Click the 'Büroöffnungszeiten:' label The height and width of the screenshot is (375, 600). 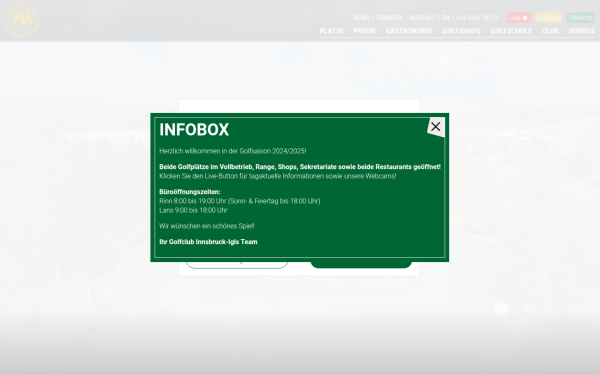tap(190, 192)
